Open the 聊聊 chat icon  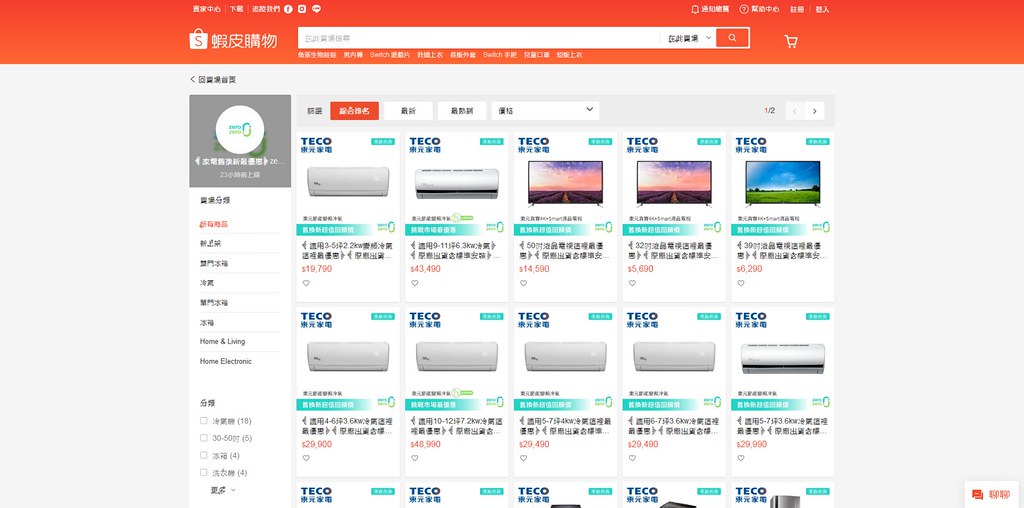[978, 494]
